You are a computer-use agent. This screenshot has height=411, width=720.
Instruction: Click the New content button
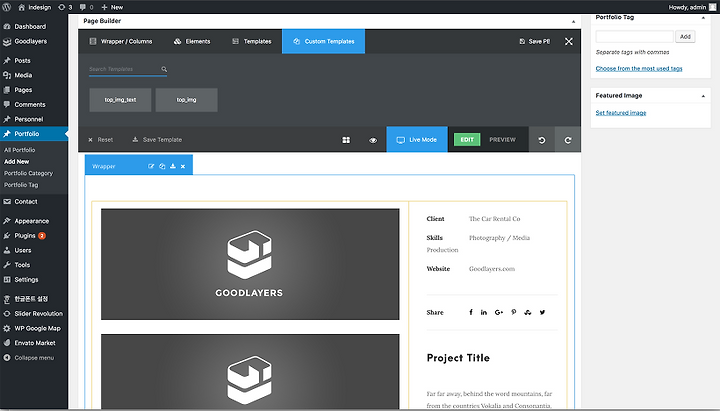tap(112, 7)
